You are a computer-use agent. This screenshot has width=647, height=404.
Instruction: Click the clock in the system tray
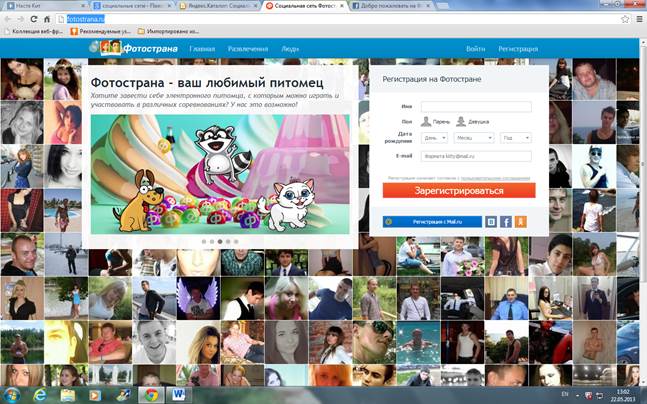[623, 395]
